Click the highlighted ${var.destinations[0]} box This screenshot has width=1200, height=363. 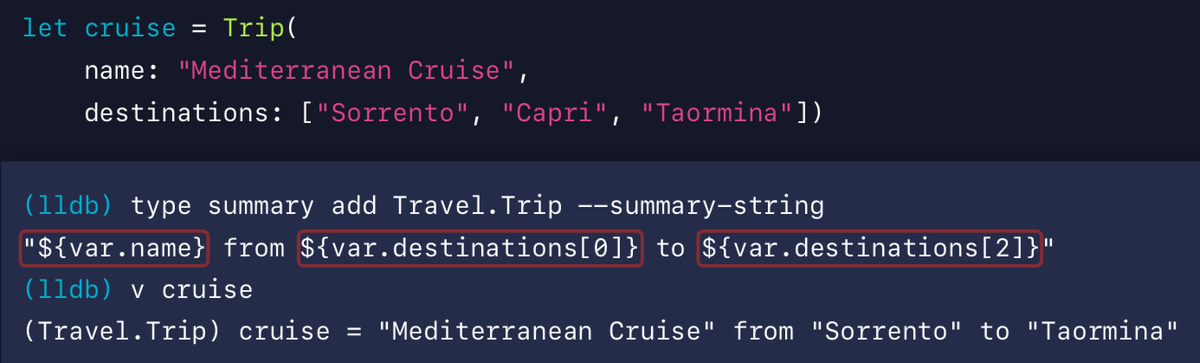point(469,248)
